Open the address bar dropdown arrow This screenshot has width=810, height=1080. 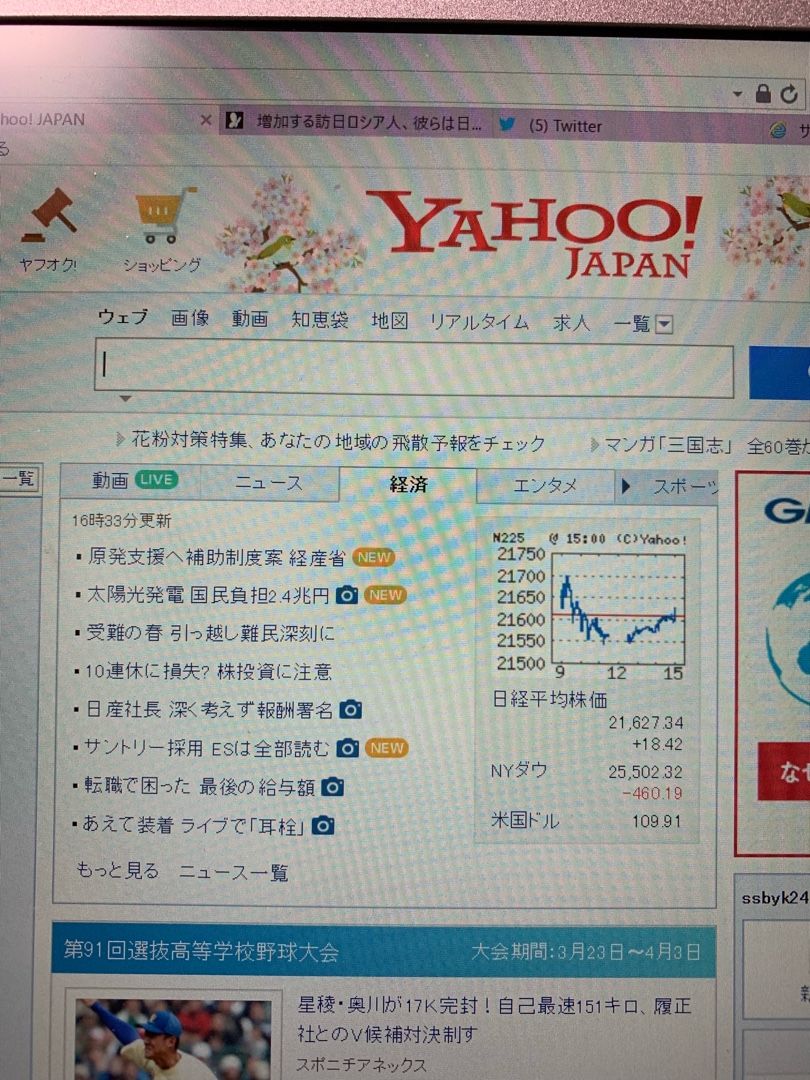738,93
